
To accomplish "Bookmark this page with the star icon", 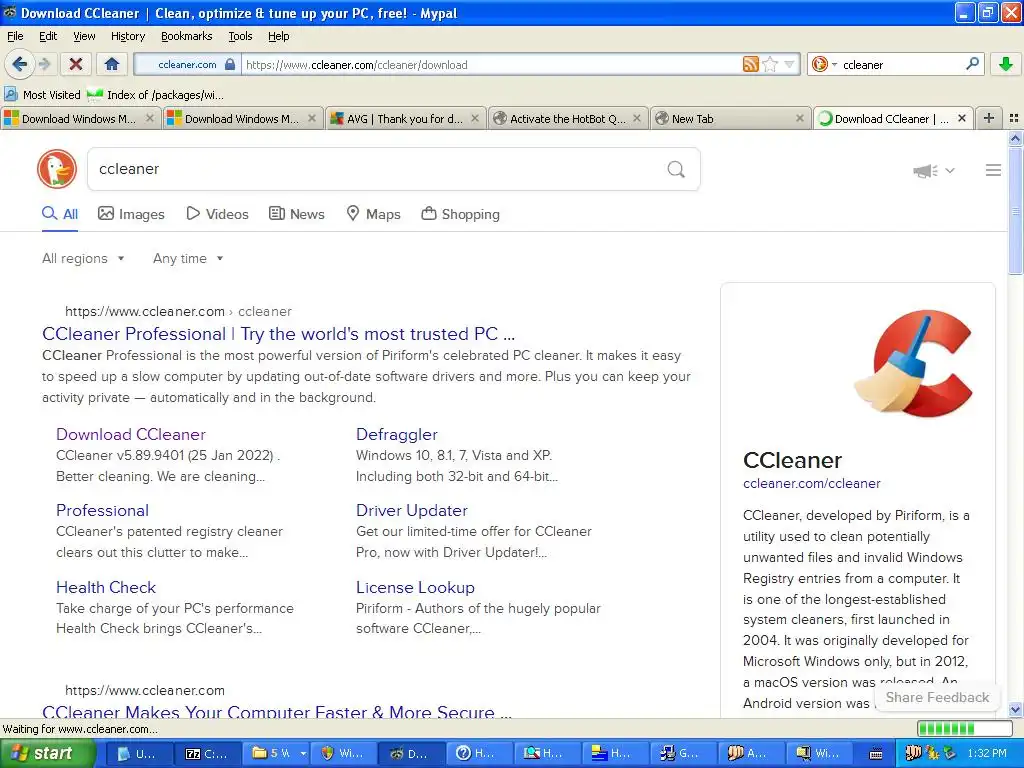I will [770, 64].
